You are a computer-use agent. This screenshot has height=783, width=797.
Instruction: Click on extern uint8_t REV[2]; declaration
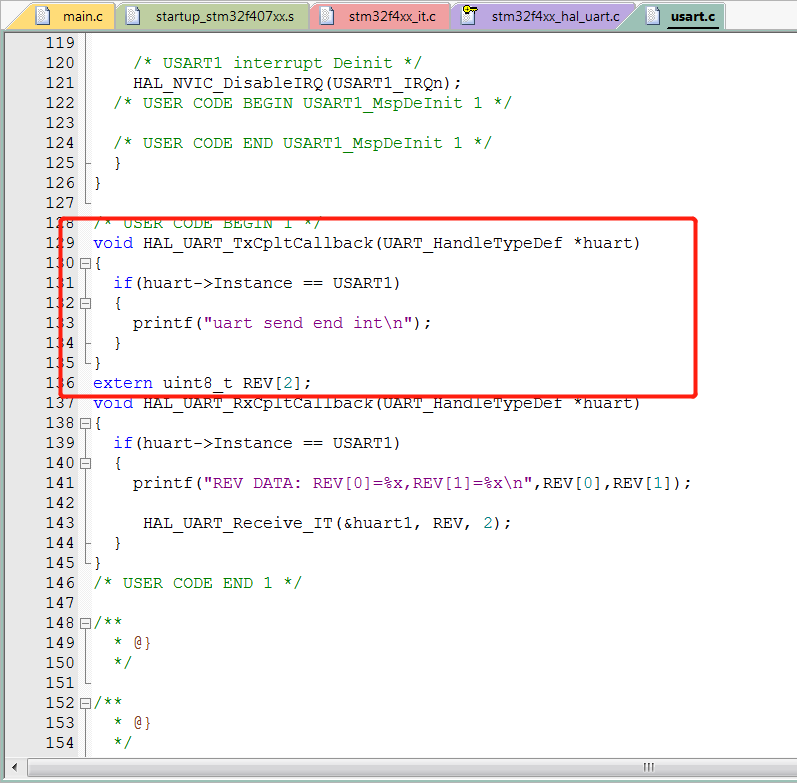202,383
